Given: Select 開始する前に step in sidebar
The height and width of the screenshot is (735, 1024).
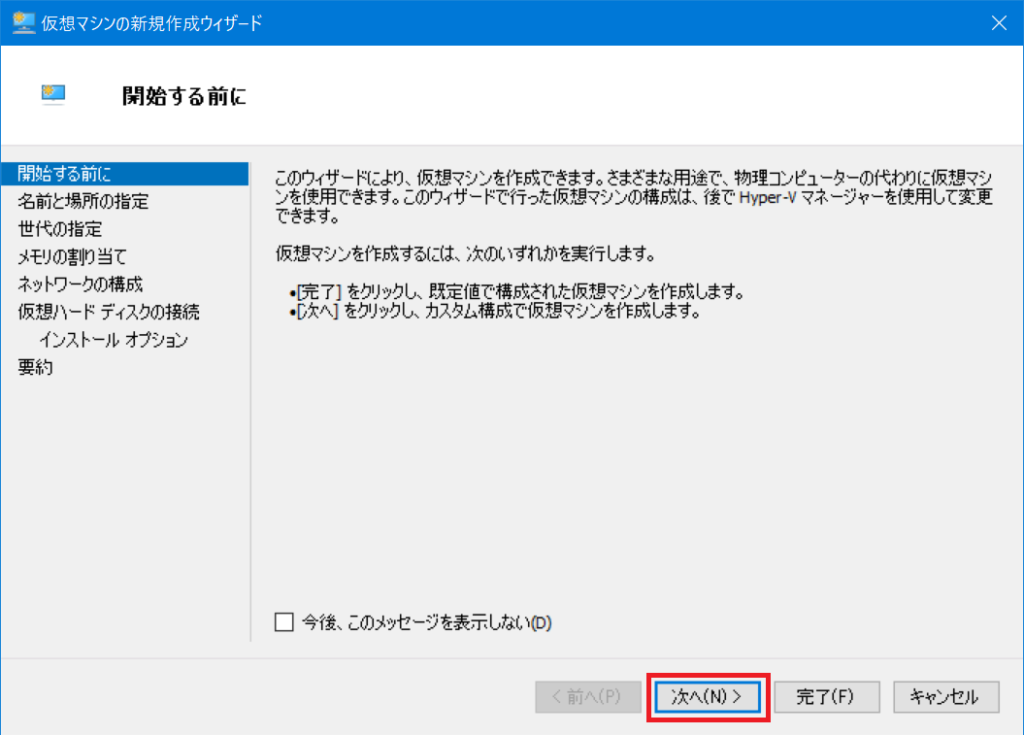Looking at the screenshot, I should 125,174.
